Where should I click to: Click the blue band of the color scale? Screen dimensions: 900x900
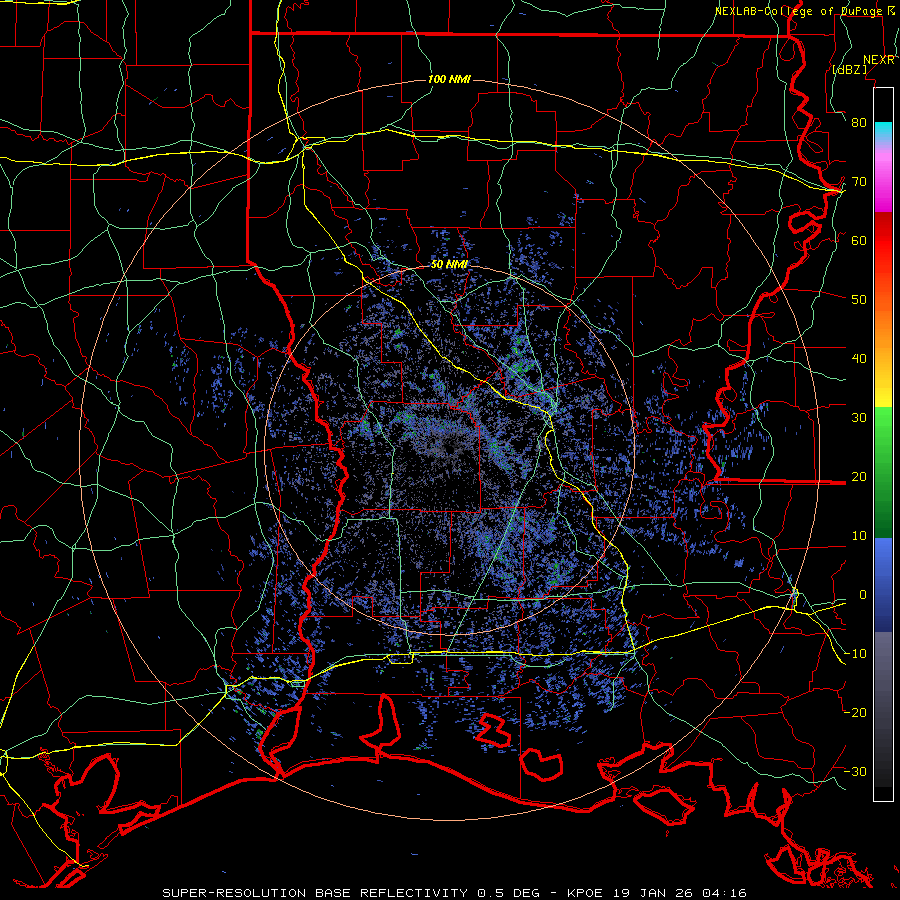[x=883, y=584]
